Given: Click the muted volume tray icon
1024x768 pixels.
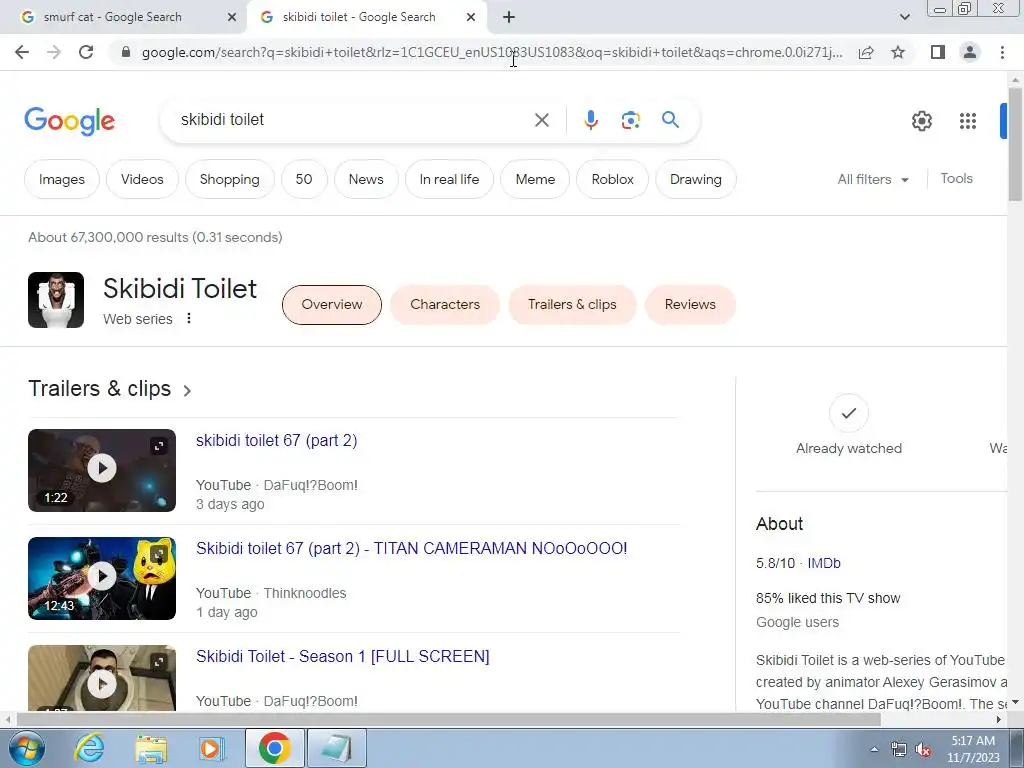Looking at the screenshot, I should click(922, 749).
